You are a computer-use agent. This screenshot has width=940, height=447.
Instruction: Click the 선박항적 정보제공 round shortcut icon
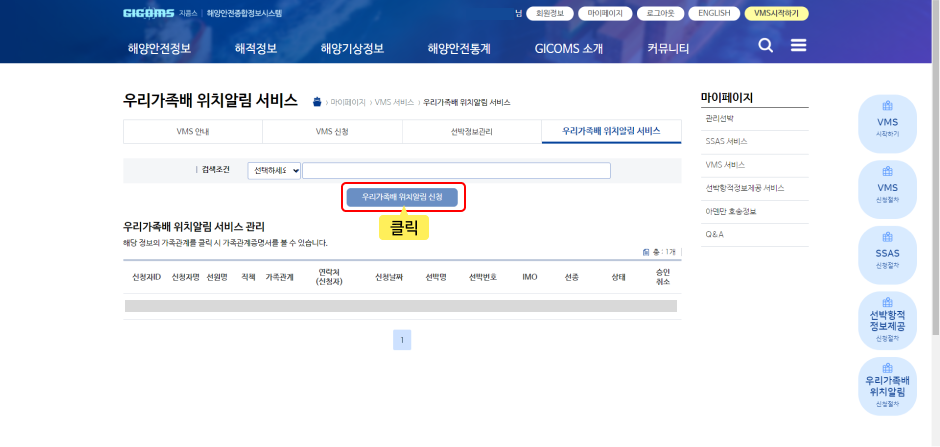(x=887, y=321)
